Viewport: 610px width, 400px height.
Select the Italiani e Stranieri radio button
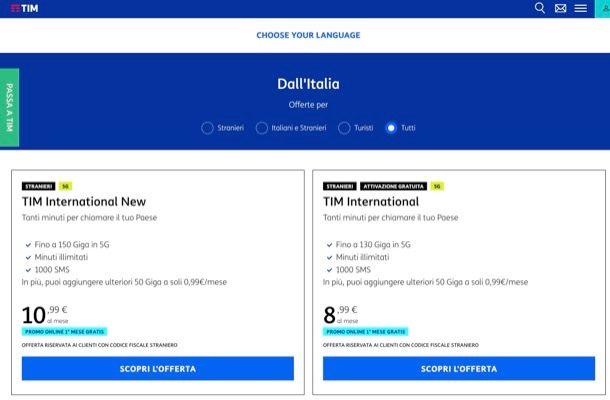(261, 128)
